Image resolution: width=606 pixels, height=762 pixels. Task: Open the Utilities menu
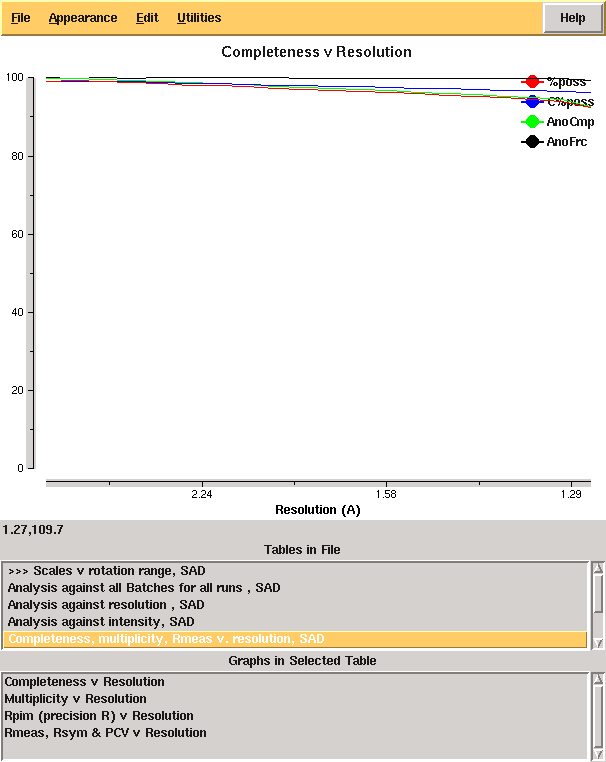(x=199, y=18)
